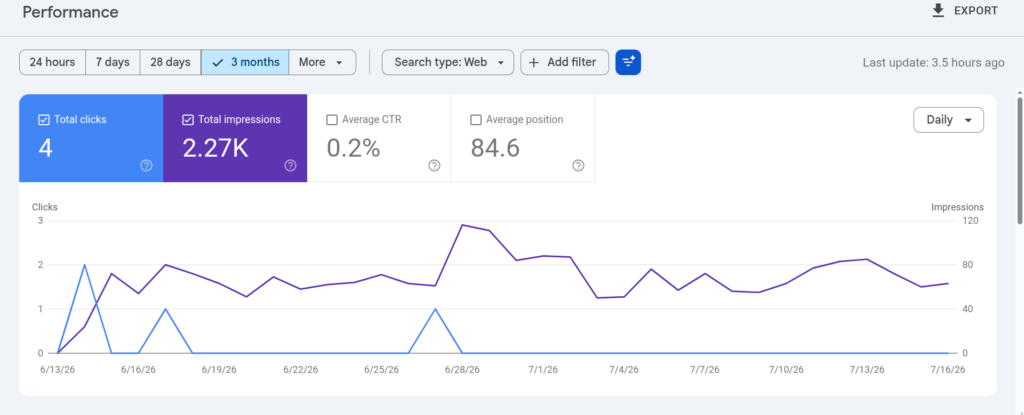Enable the Average CTR checkbox
Screen dimensions: 1024x415
point(332,120)
